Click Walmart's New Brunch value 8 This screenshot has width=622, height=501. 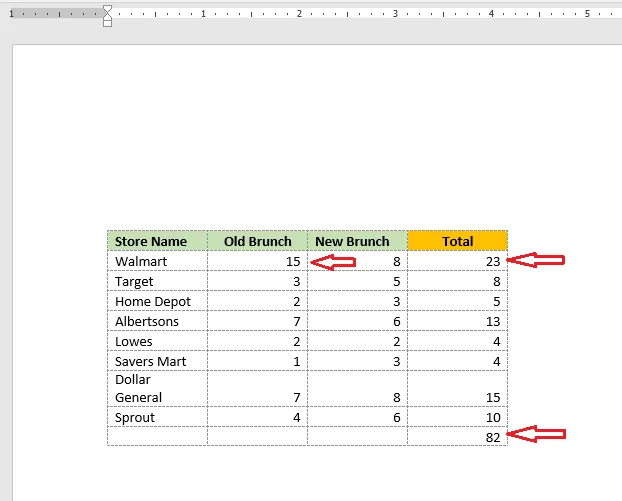click(x=397, y=261)
